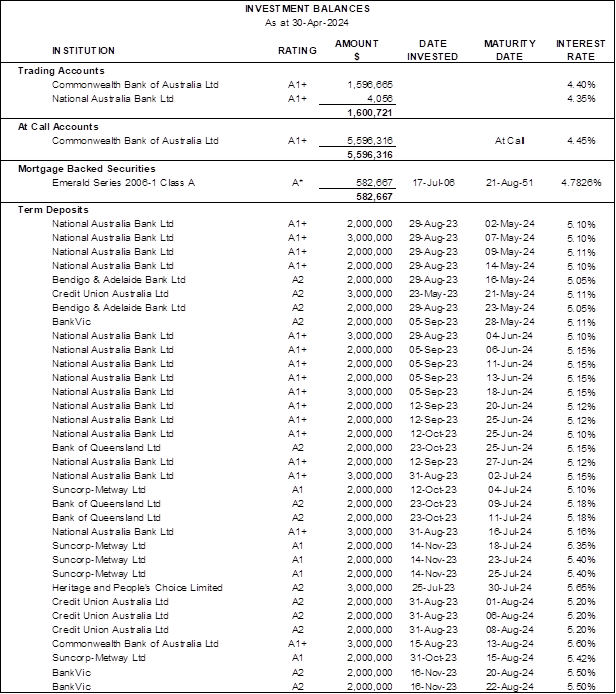Screen dimensions: 616x694
Task: Click the invested date 23-May-23
Action: tap(433, 294)
